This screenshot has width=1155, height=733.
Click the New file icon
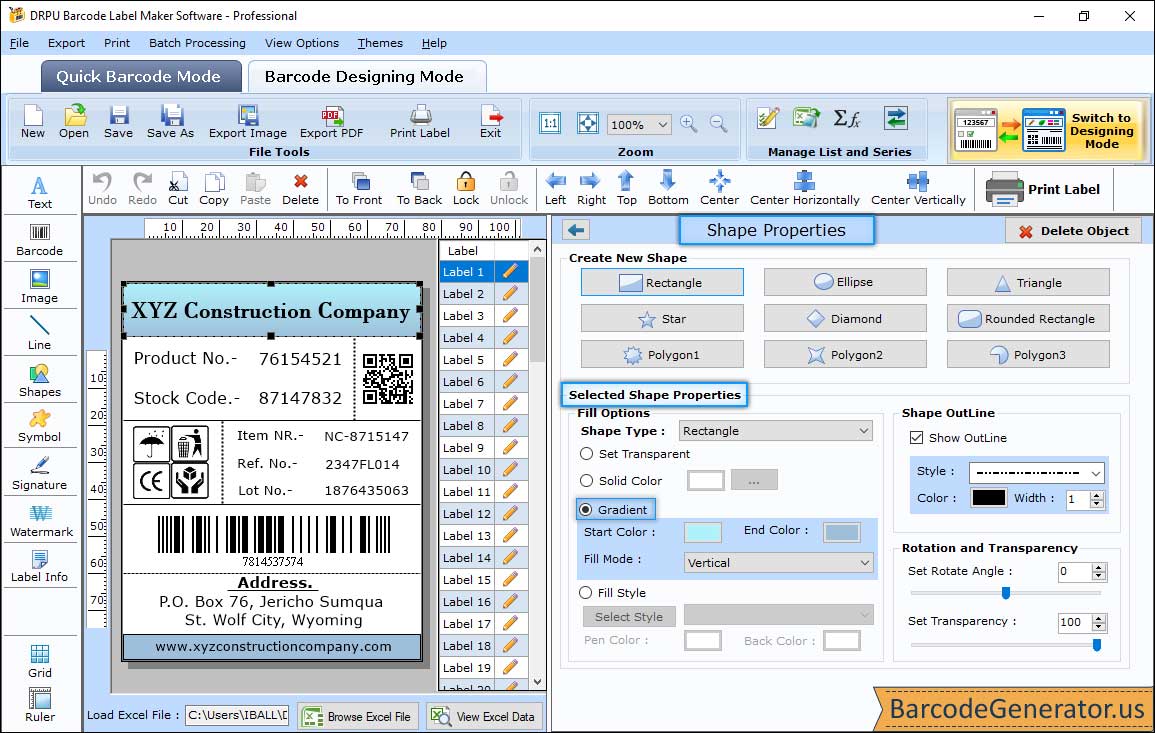33,122
